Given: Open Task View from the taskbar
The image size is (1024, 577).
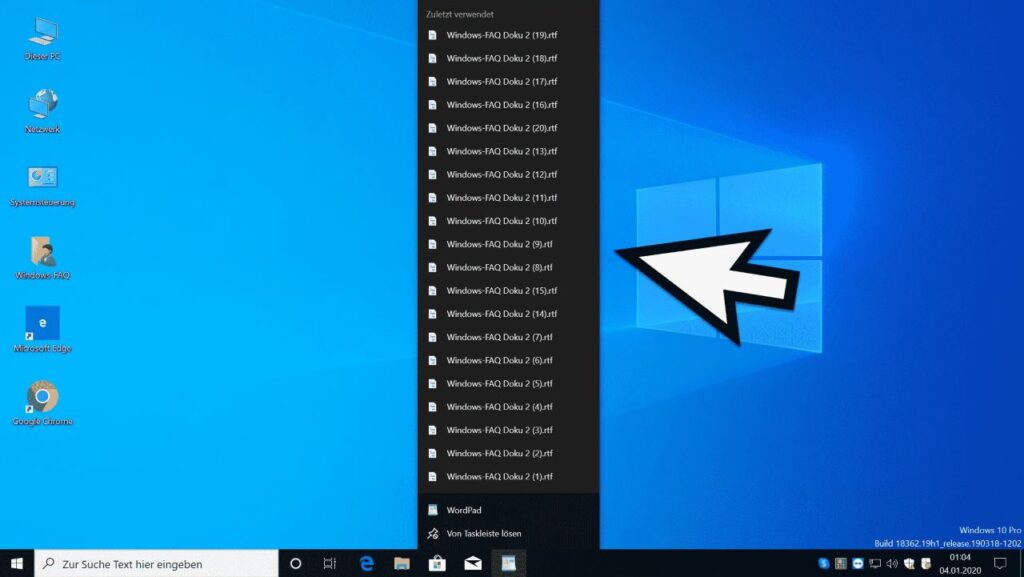Looking at the screenshot, I should (x=330, y=564).
